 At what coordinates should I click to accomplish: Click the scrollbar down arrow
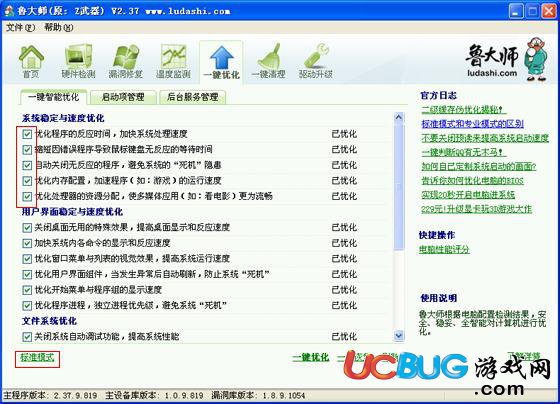click(x=399, y=336)
